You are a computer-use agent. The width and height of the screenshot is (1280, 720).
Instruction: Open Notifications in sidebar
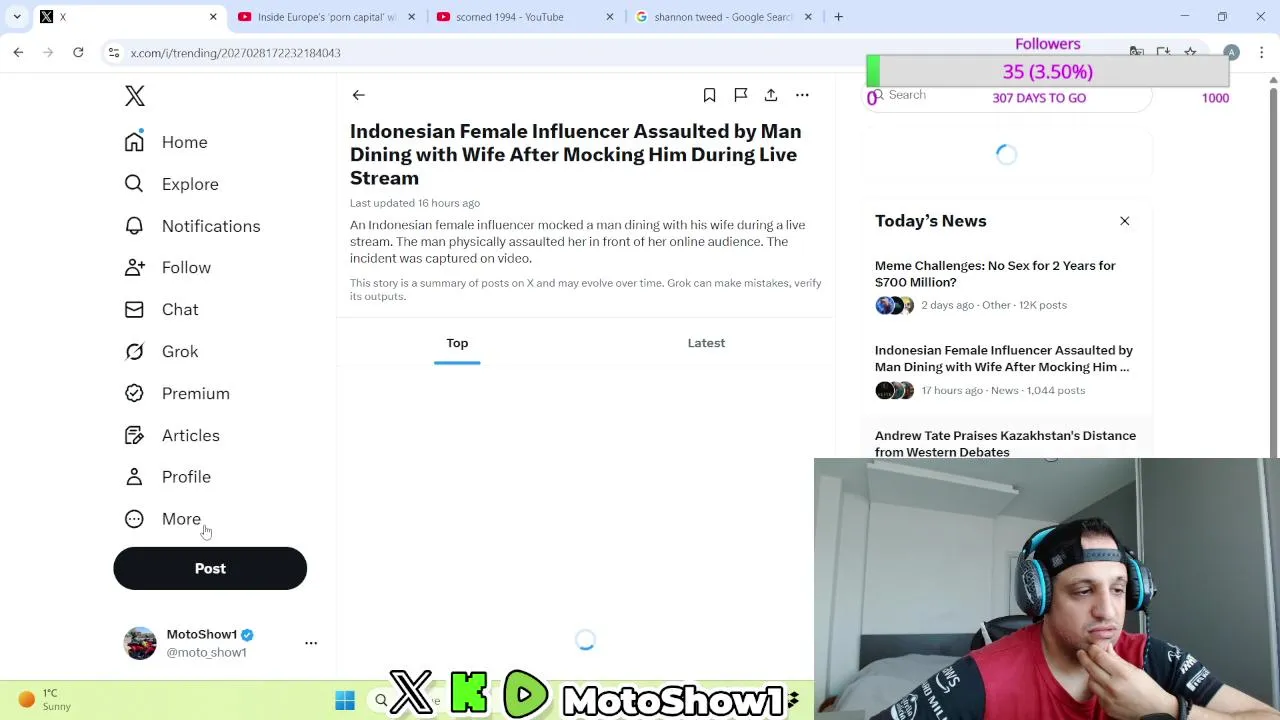click(x=192, y=226)
